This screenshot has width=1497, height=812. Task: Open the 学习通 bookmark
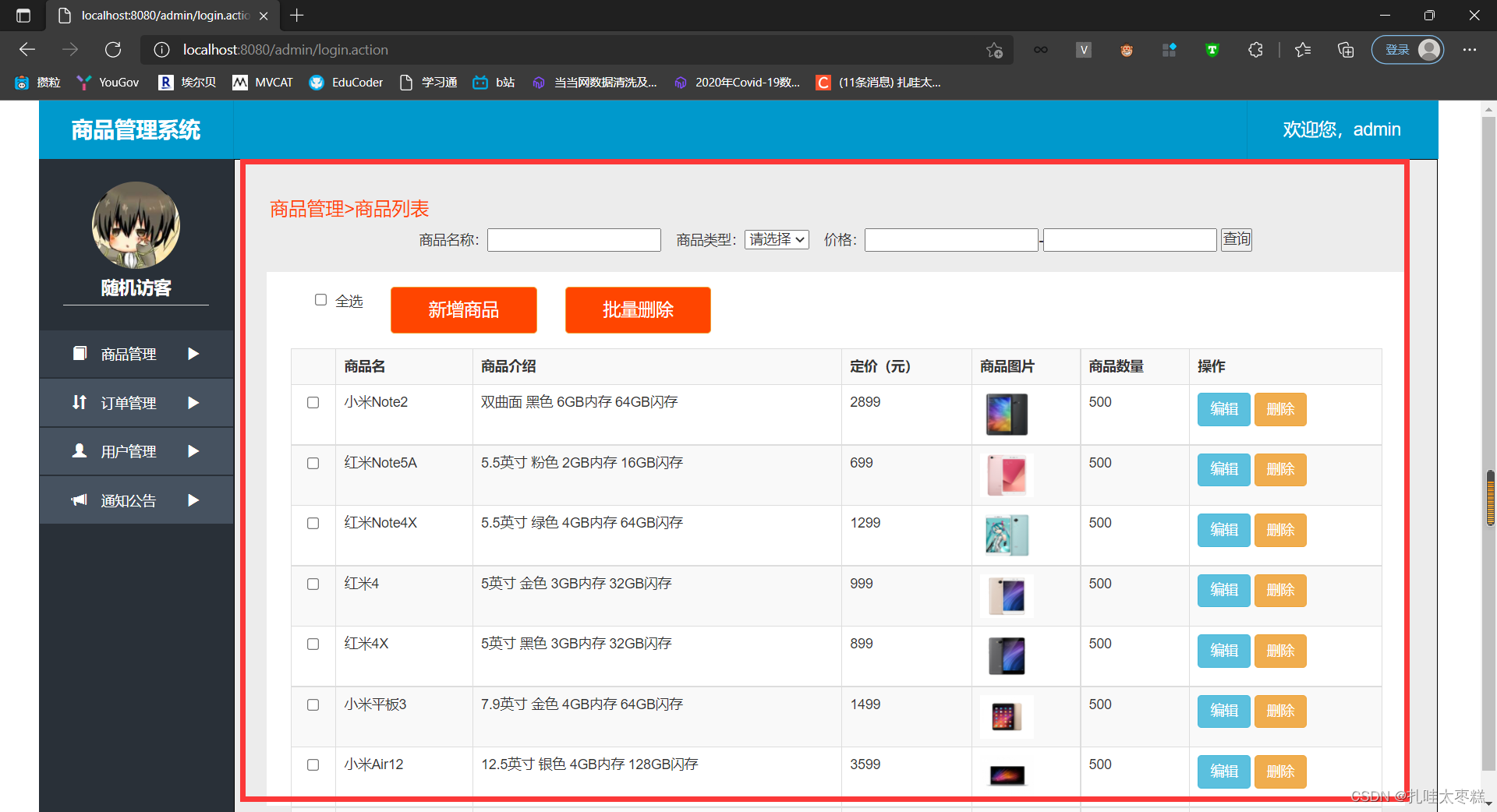428,83
